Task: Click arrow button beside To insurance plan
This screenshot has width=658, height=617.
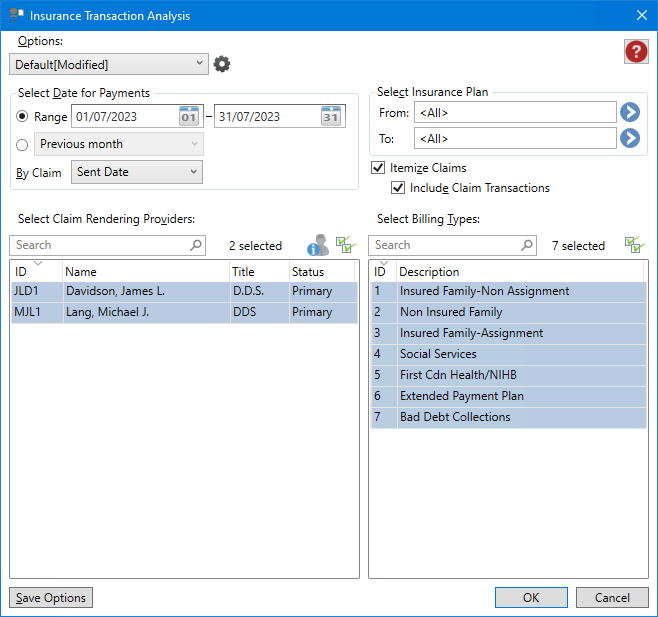Action: pyautogui.click(x=630, y=138)
